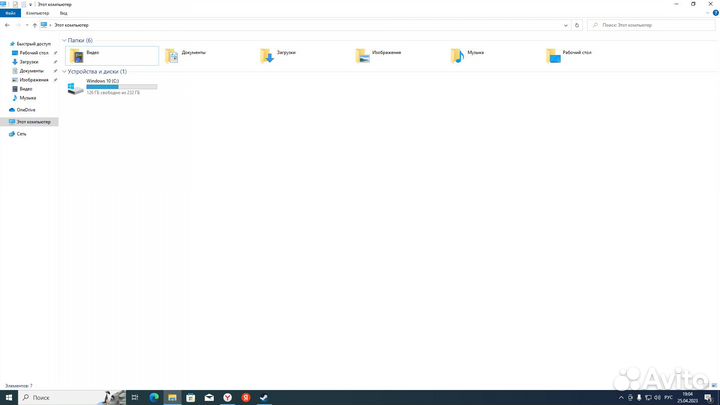Open the Файл ribbon tab
The height and width of the screenshot is (405, 720).
click(x=10, y=13)
